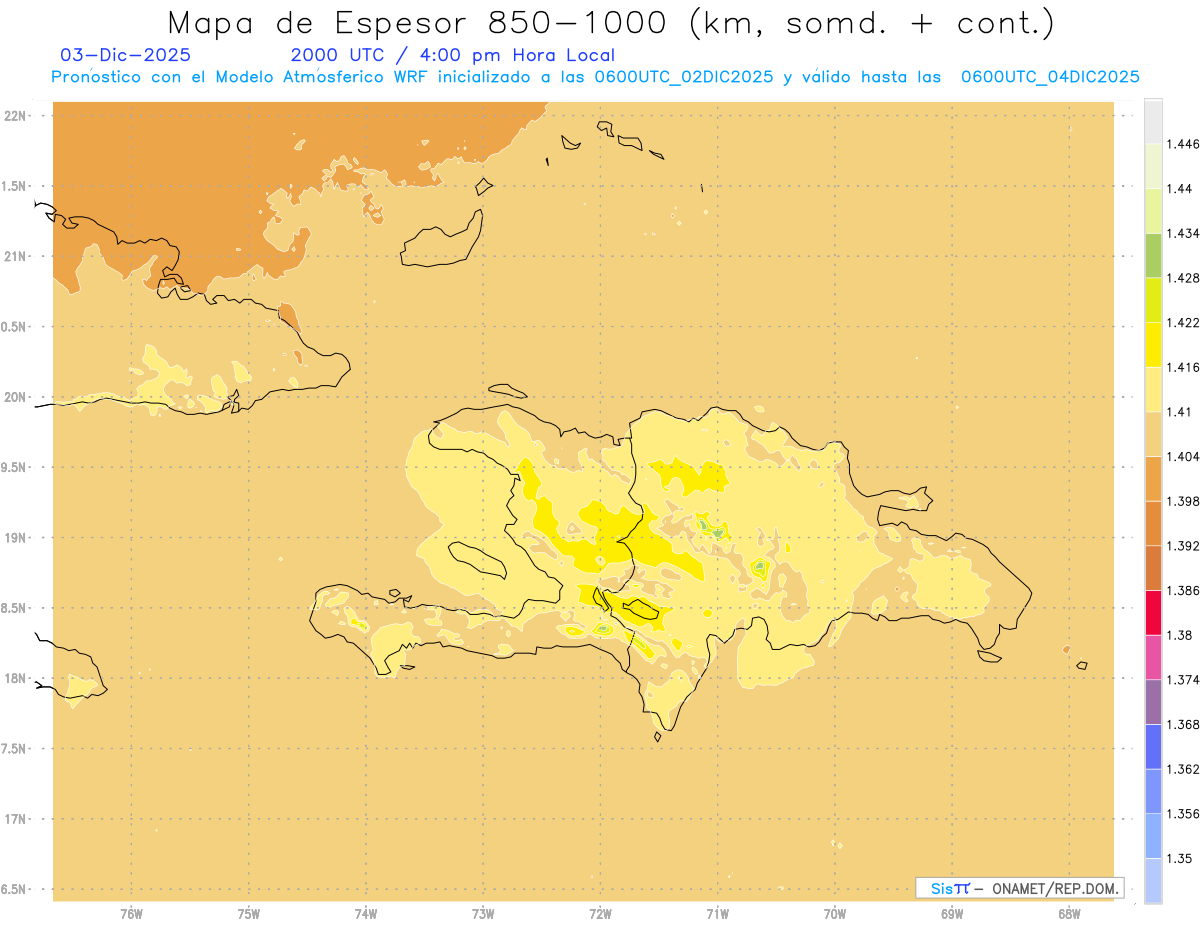The width and height of the screenshot is (1200, 927).
Task: Click the purple swatch between 1.368 and 1.374
Action: 1153,702
